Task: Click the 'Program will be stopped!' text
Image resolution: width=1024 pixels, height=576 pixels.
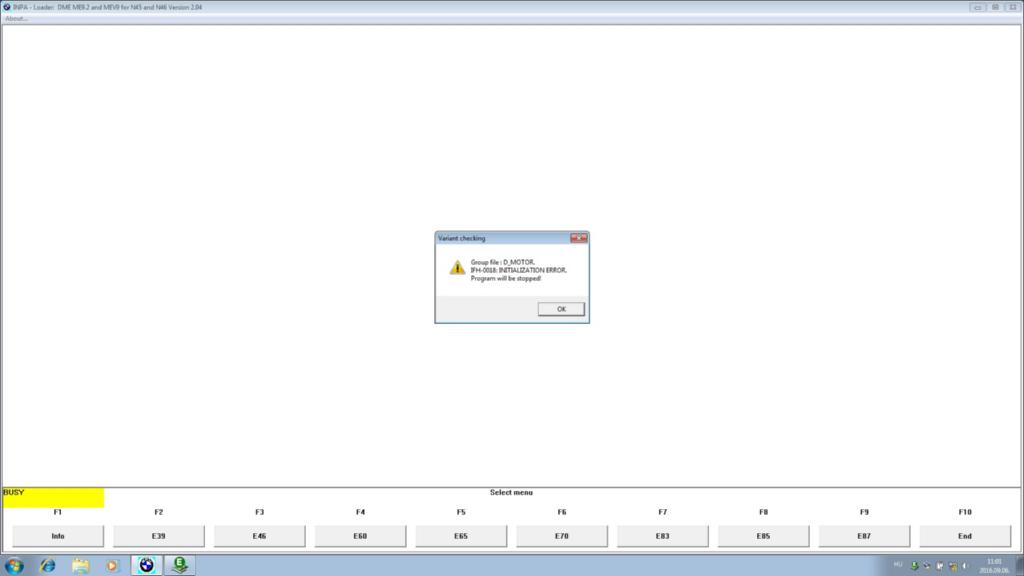Action: click(x=506, y=278)
